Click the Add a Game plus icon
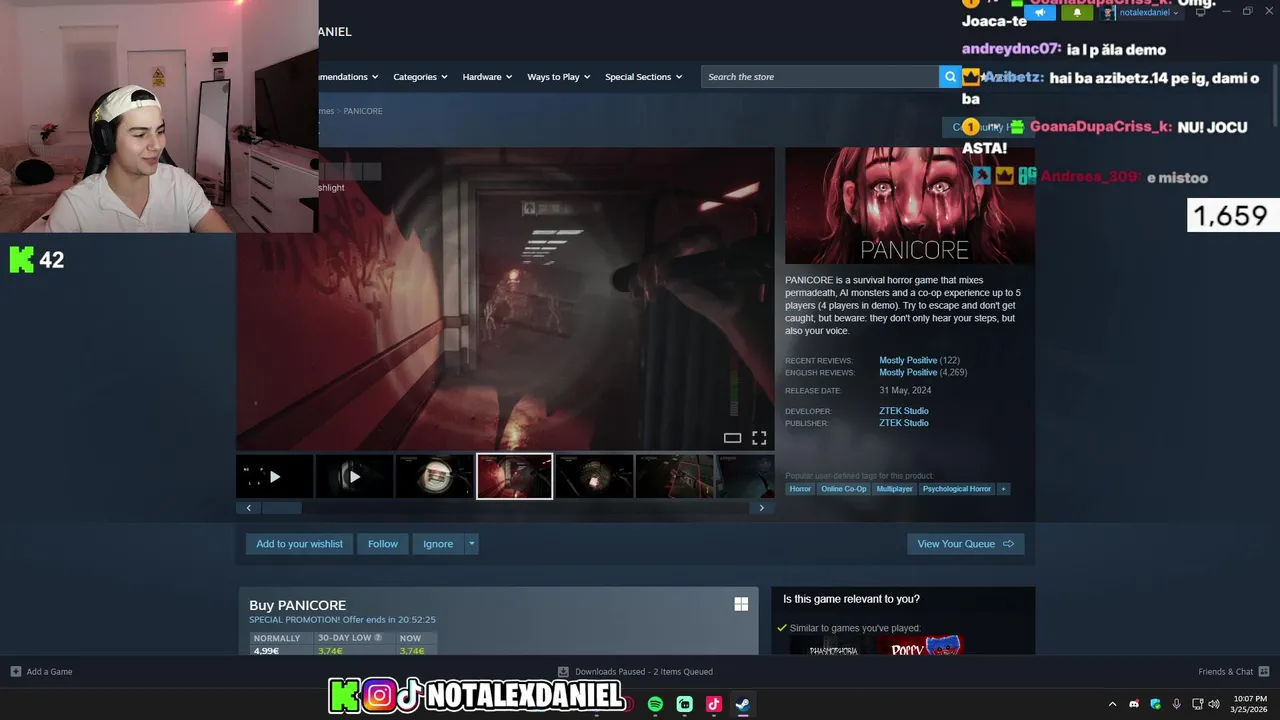 pos(15,671)
